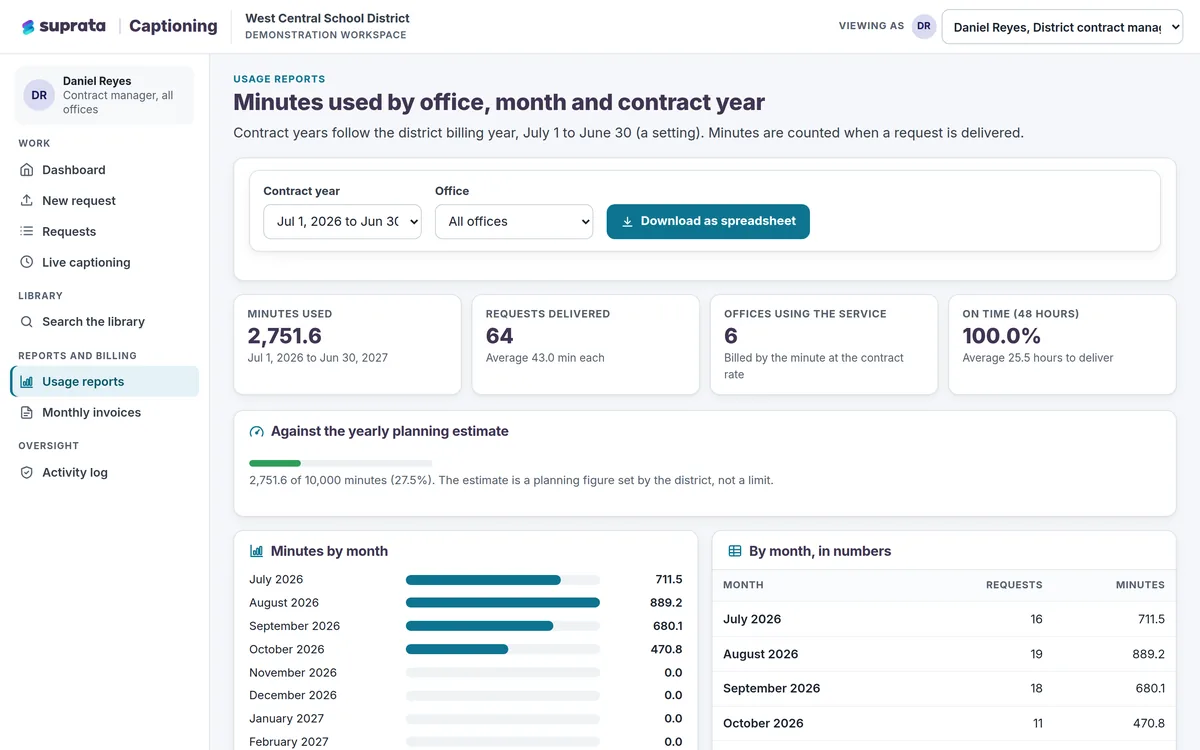The height and width of the screenshot is (750, 1200).
Task: Click the July 2026 table row label
Action: click(x=752, y=619)
